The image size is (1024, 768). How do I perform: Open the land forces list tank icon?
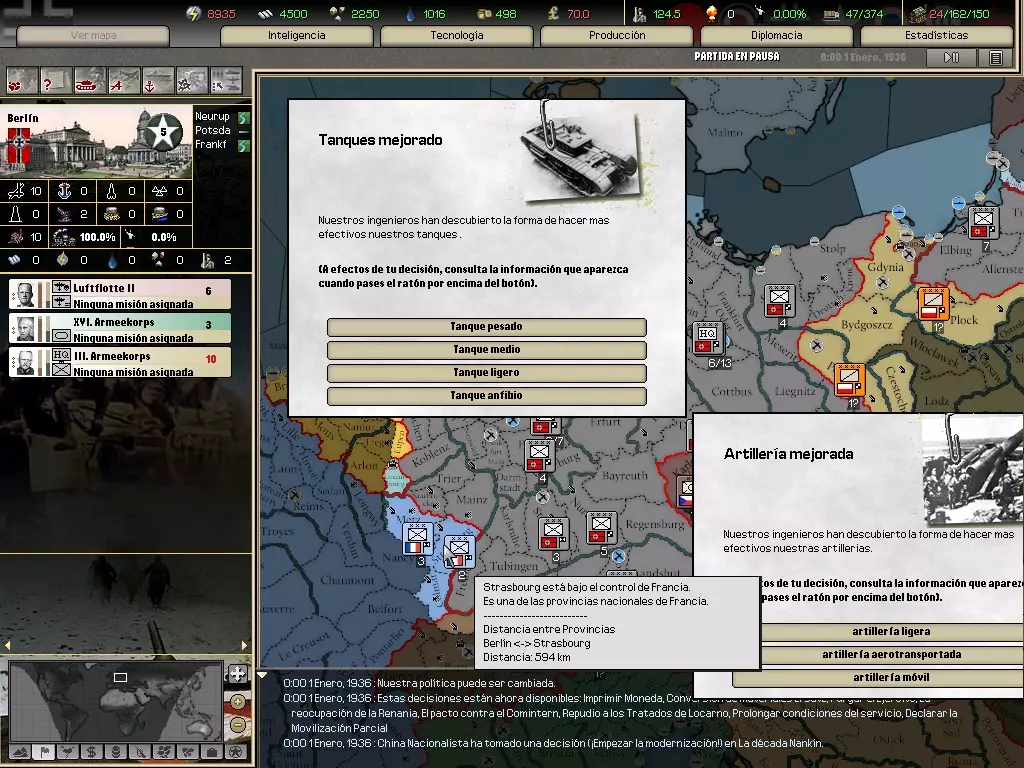(x=90, y=81)
